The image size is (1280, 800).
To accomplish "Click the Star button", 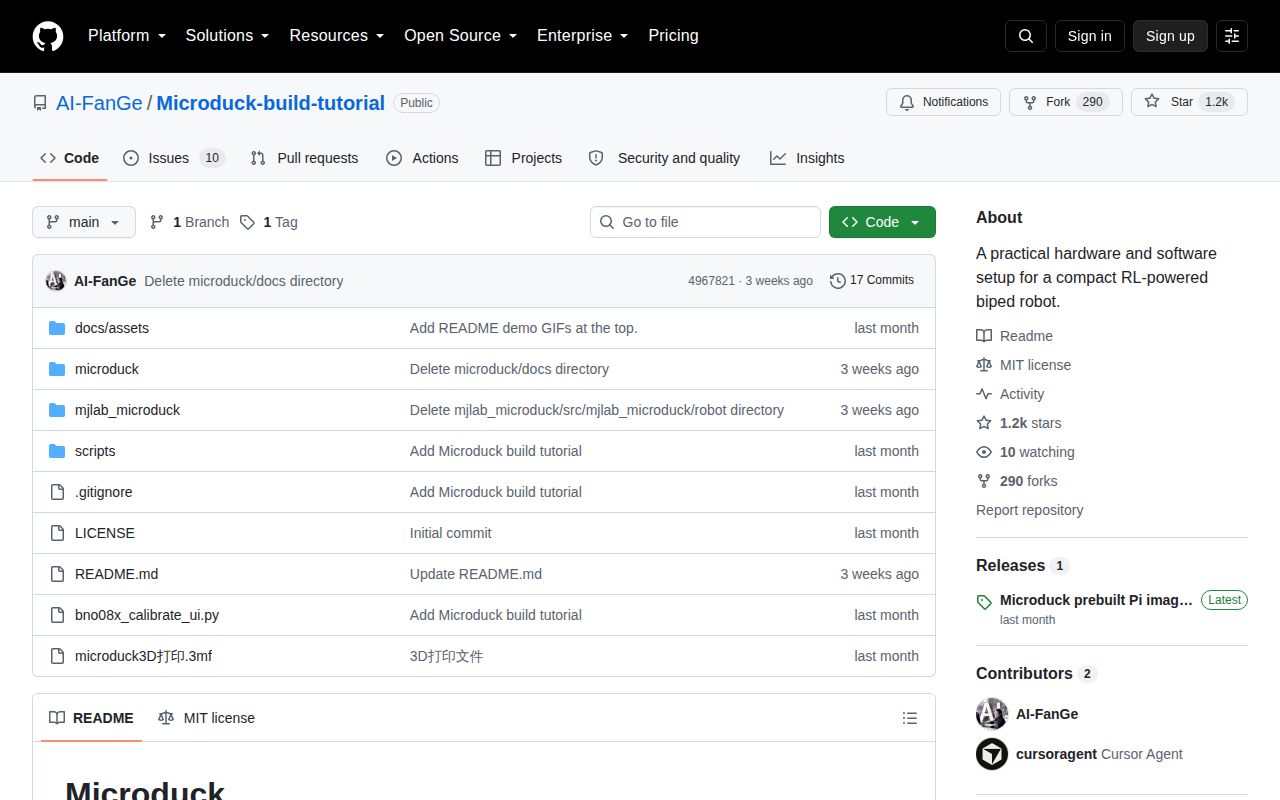I will tap(1189, 102).
